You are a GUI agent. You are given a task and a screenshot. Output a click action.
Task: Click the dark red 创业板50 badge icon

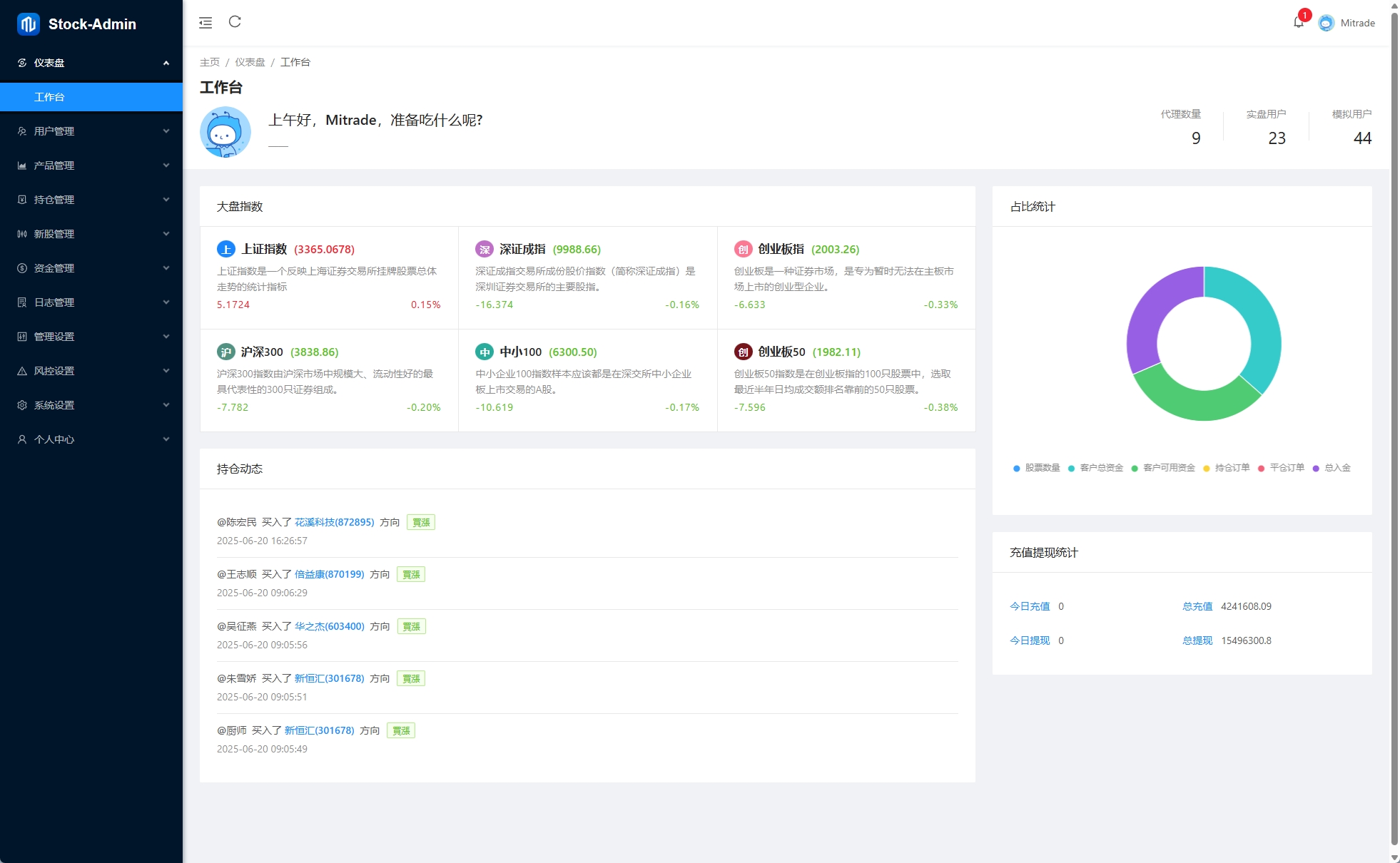coord(743,352)
